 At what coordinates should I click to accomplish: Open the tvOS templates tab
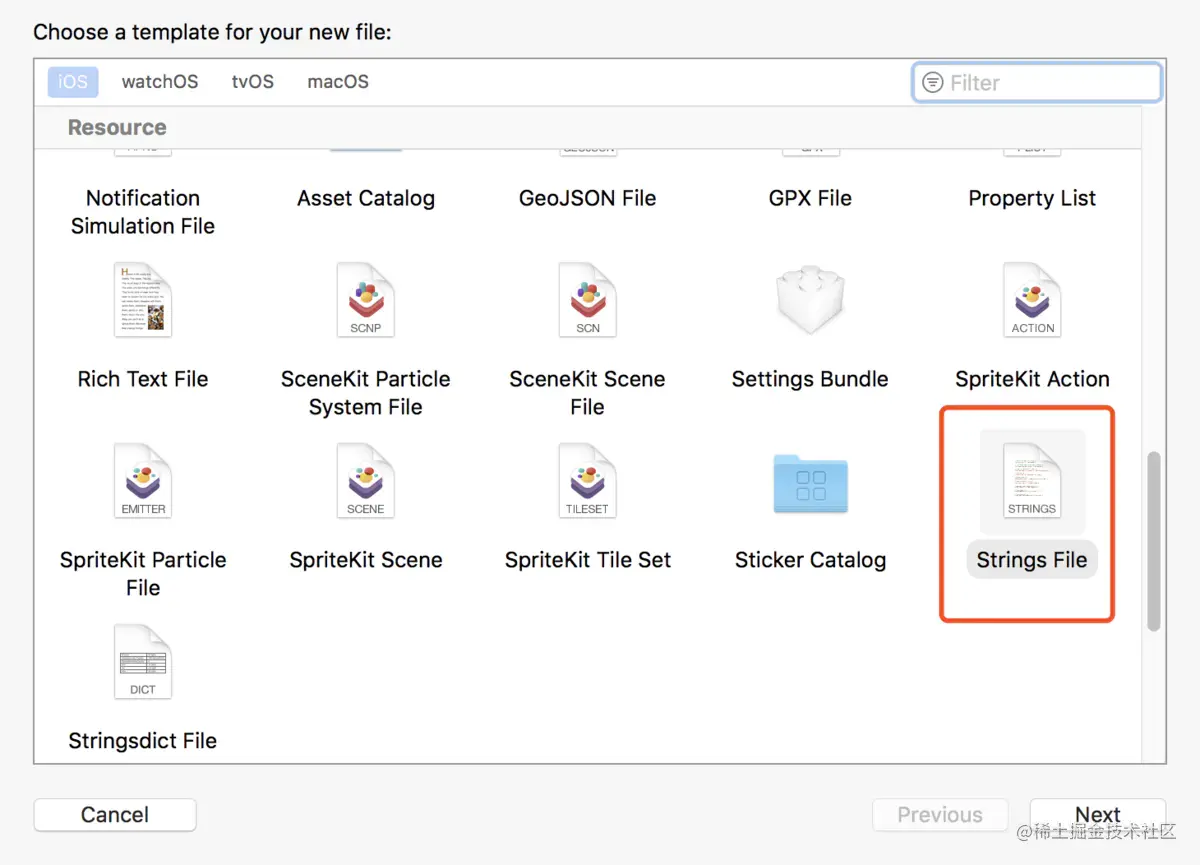click(253, 82)
